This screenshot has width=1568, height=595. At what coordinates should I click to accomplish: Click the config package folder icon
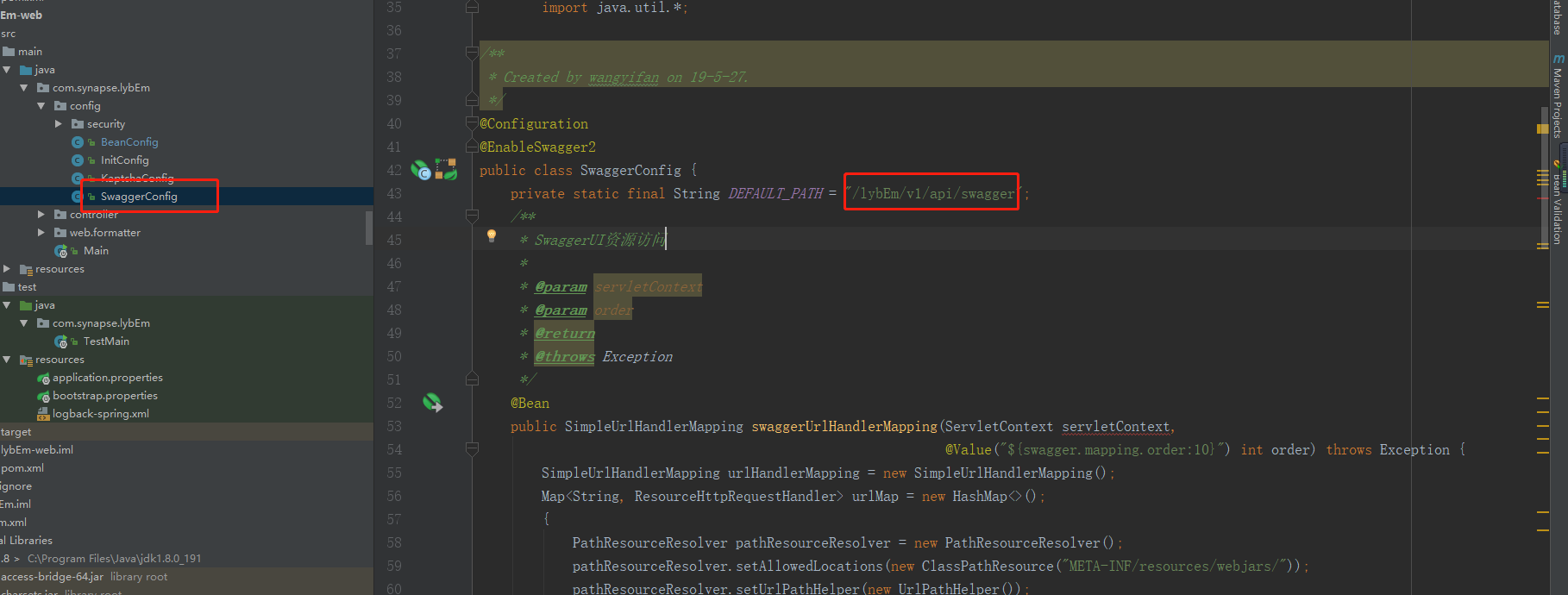pos(60,106)
